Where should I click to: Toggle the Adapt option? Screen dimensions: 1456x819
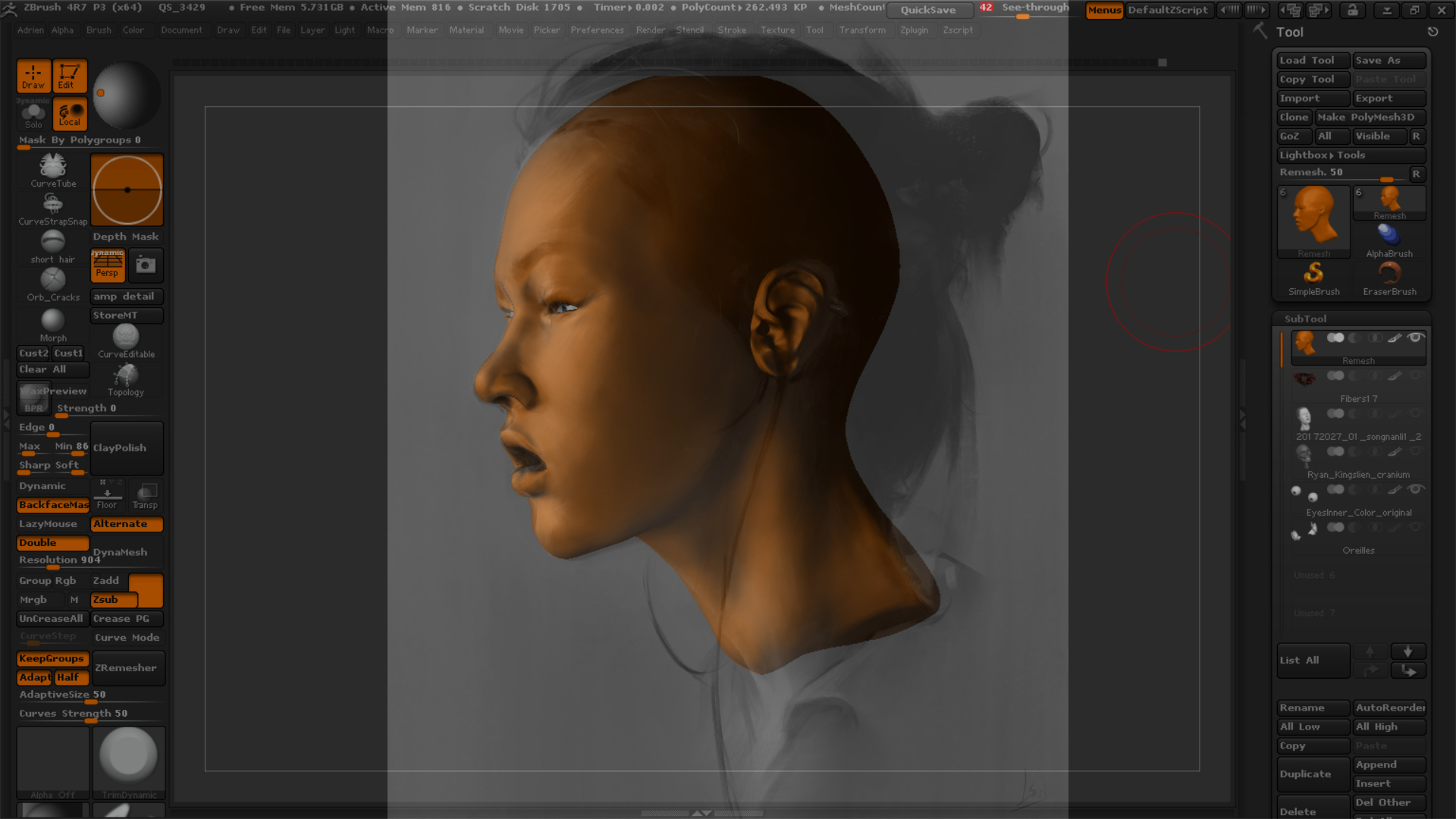34,678
